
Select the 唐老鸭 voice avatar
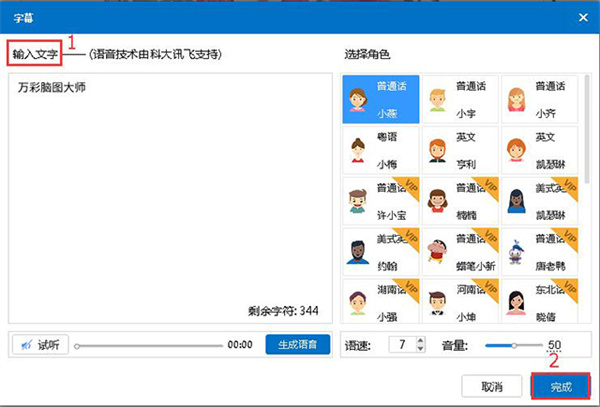pyautogui.click(x=540, y=252)
